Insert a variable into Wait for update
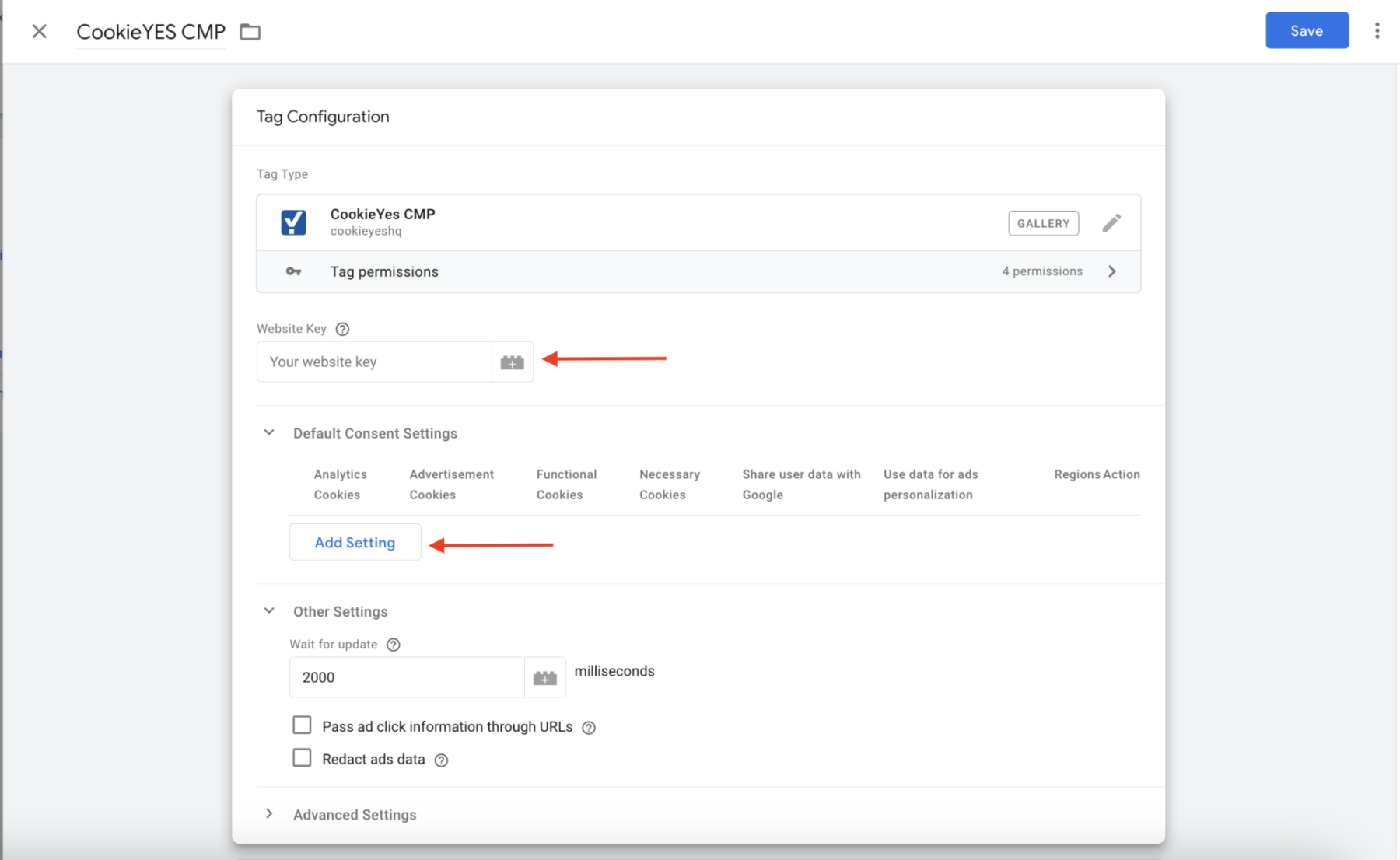This screenshot has width=1400, height=860. 544,678
